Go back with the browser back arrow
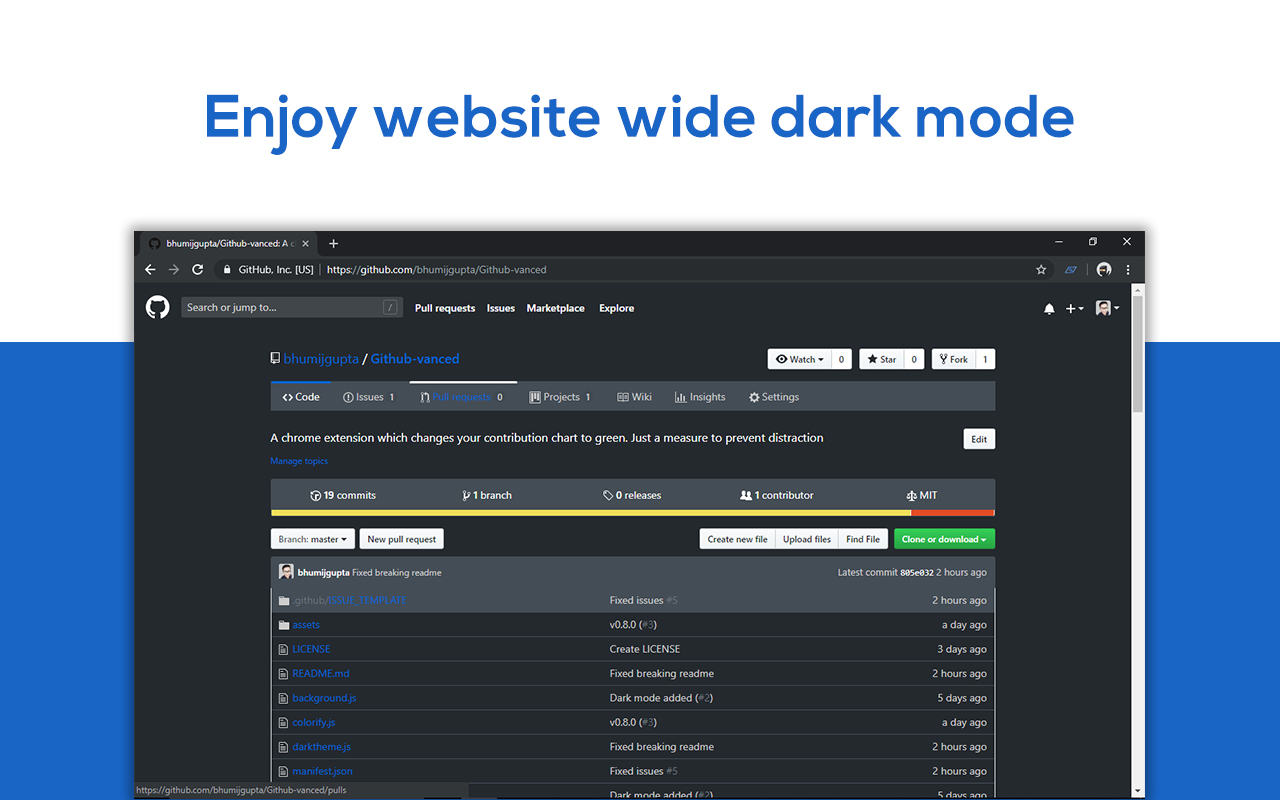Image resolution: width=1280 pixels, height=800 pixels. point(150,269)
